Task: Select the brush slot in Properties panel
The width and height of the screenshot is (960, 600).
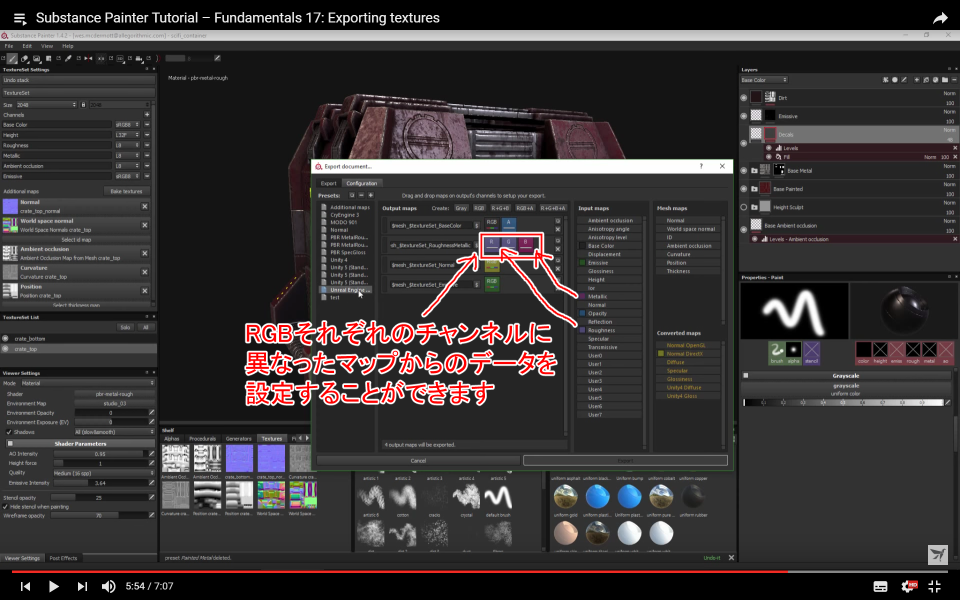Action: point(776,353)
